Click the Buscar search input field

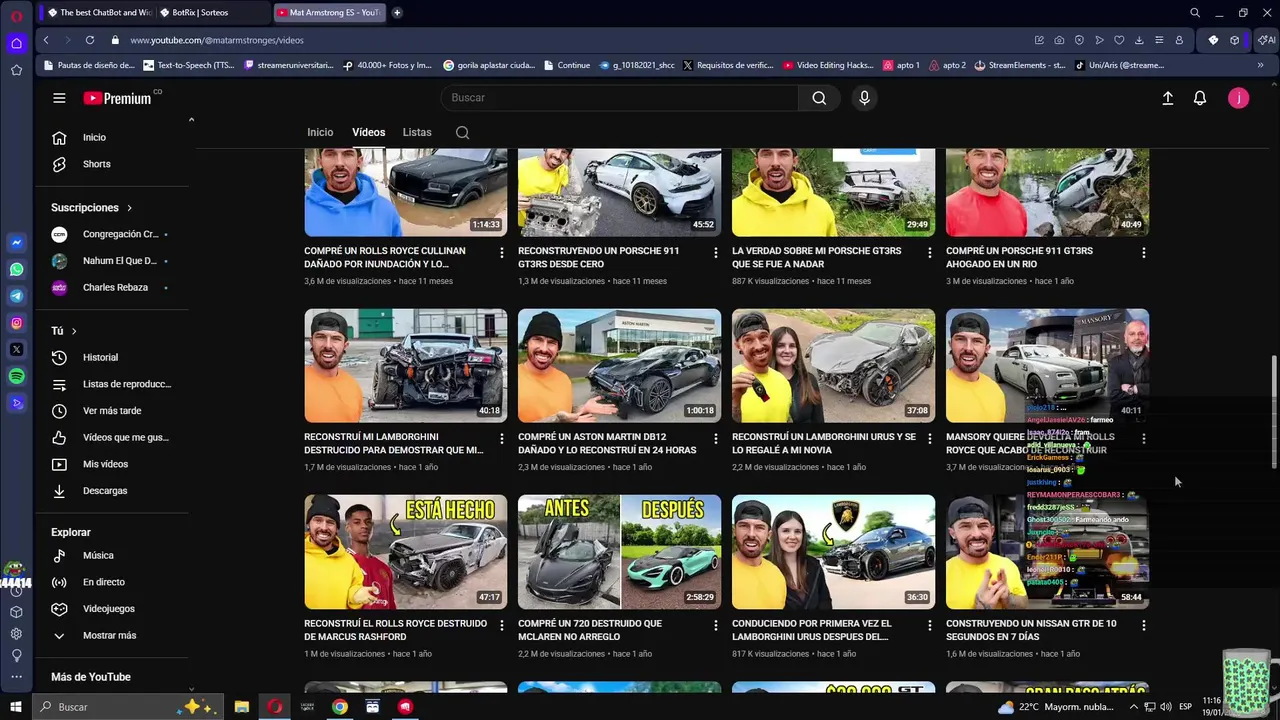619,98
